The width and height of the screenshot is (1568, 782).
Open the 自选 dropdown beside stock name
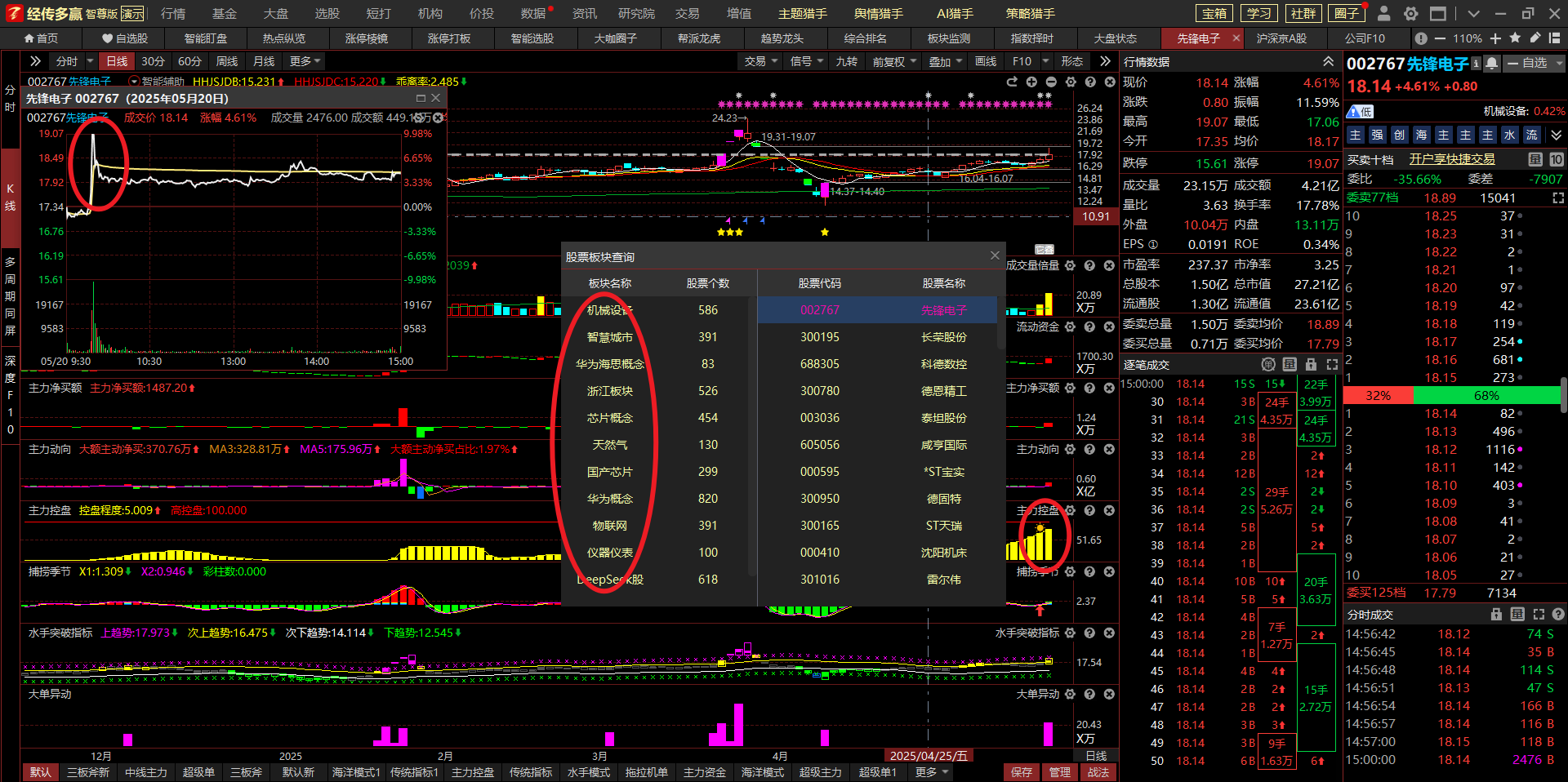pos(1535,63)
